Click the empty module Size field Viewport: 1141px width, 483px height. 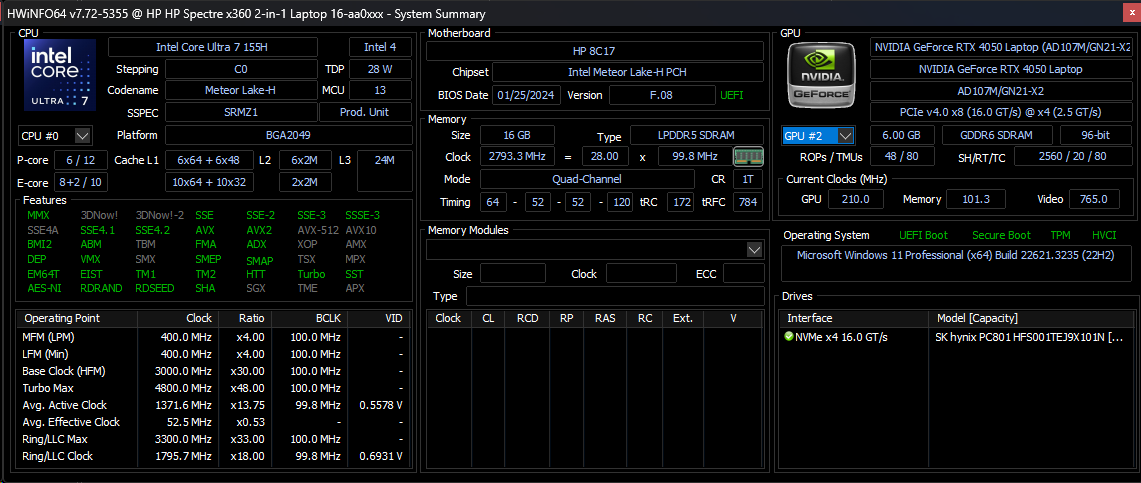click(512, 274)
